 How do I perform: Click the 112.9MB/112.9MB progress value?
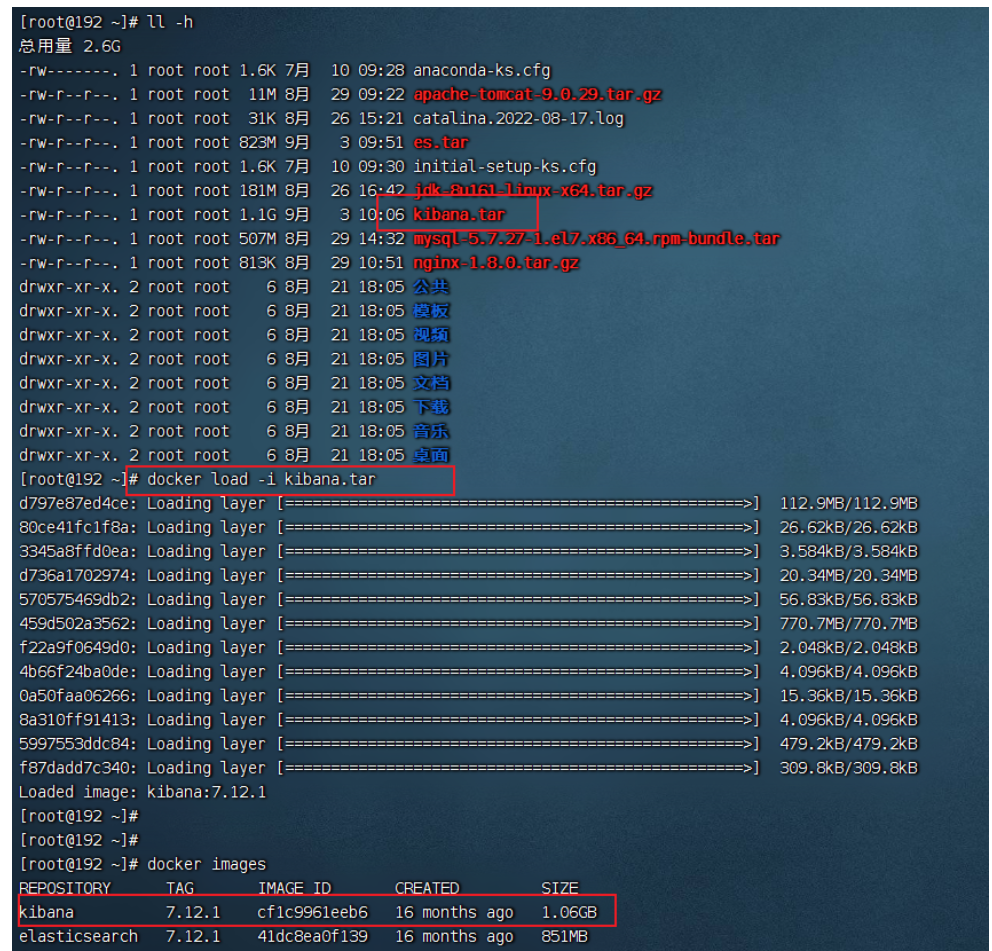[848, 503]
